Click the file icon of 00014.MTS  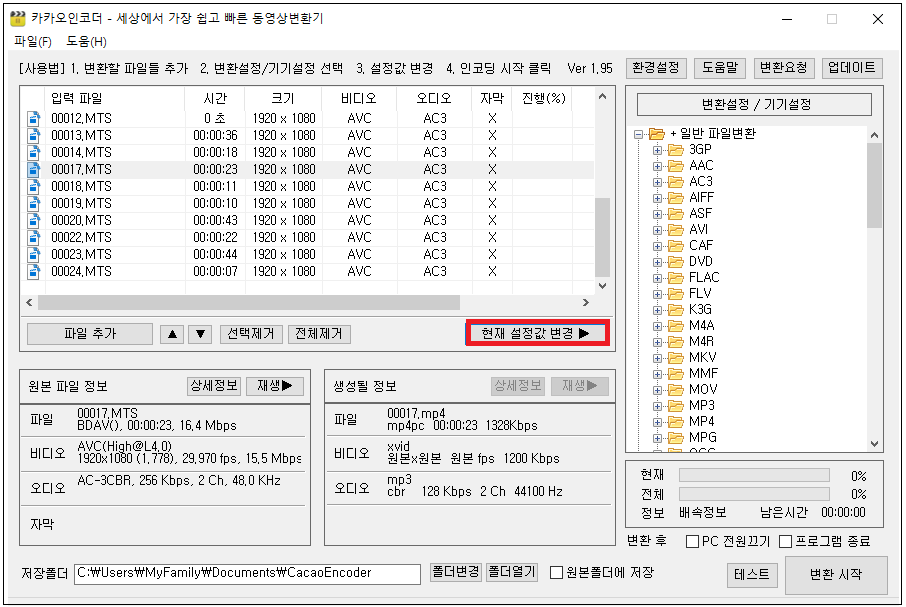point(34,152)
